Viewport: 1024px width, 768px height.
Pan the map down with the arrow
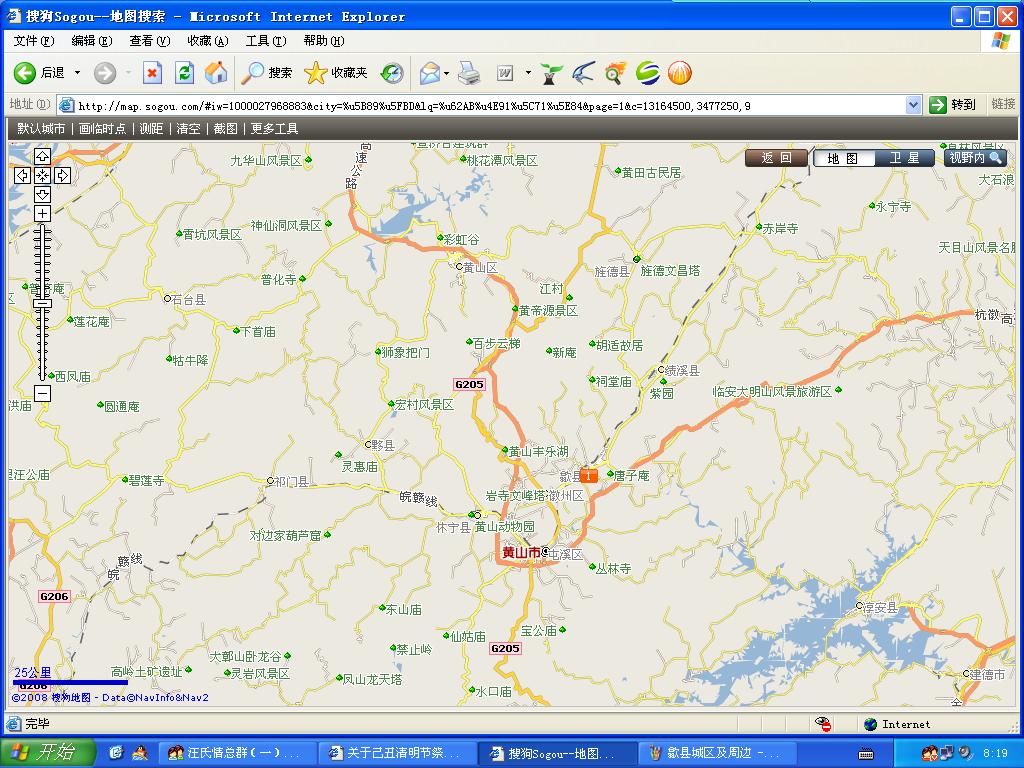click(x=42, y=194)
